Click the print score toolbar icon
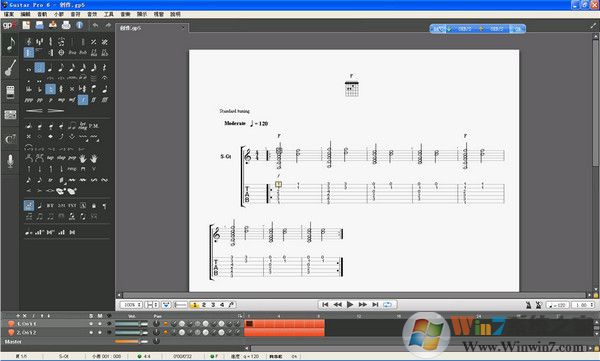 pyautogui.click(x=66, y=25)
